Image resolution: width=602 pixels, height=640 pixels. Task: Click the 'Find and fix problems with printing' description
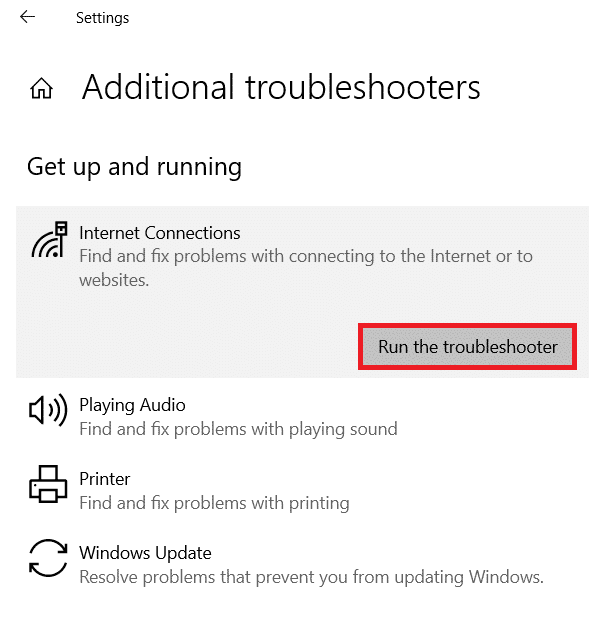click(x=214, y=503)
